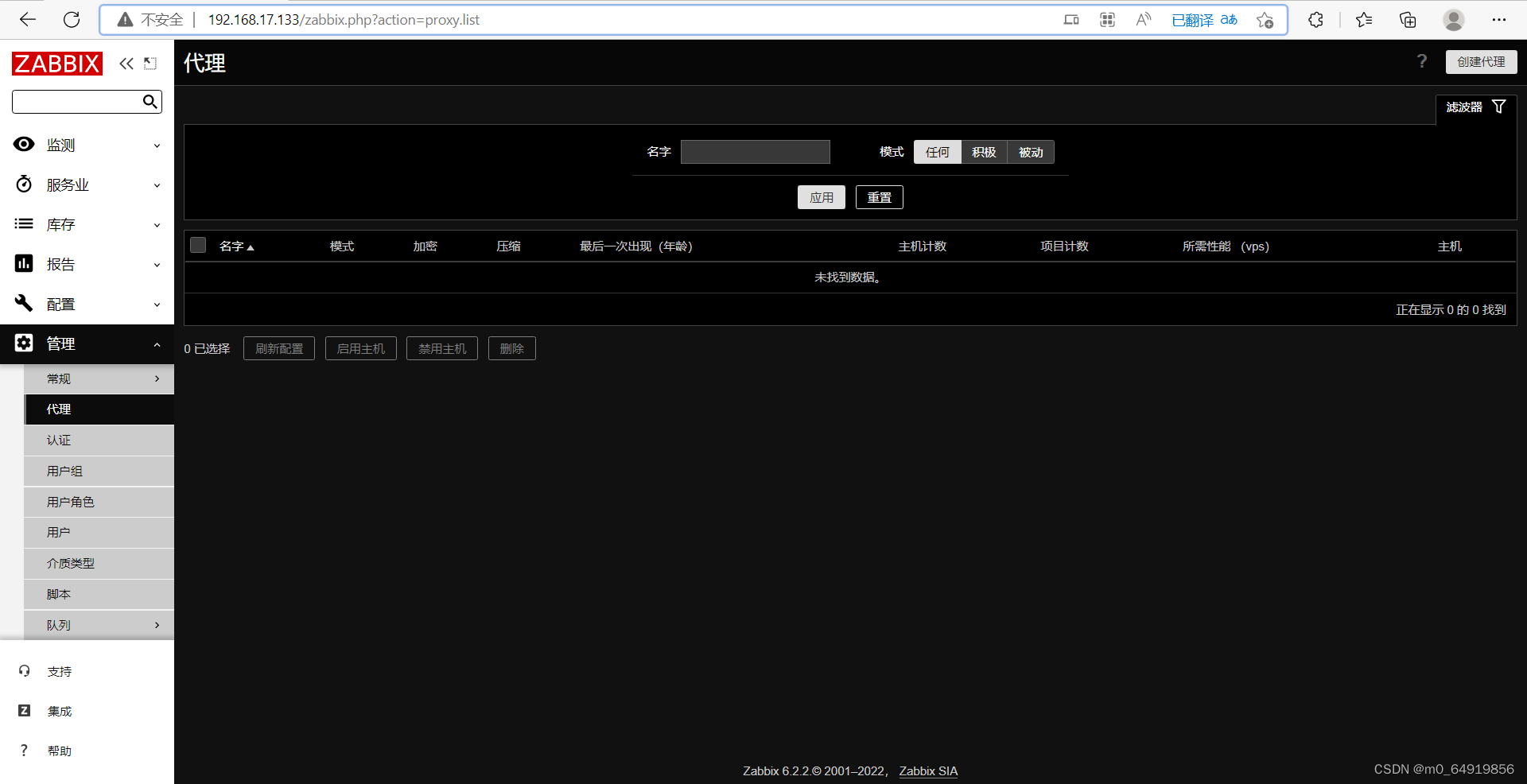Expand the 配置 menu chevron
The width and height of the screenshot is (1527, 784).
pyautogui.click(x=157, y=305)
